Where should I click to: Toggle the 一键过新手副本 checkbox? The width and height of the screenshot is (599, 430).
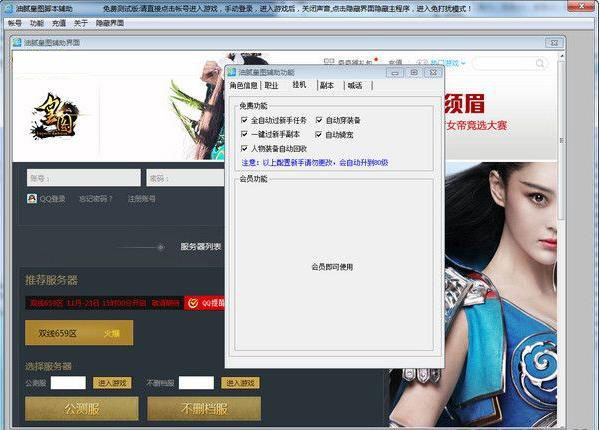(244, 134)
